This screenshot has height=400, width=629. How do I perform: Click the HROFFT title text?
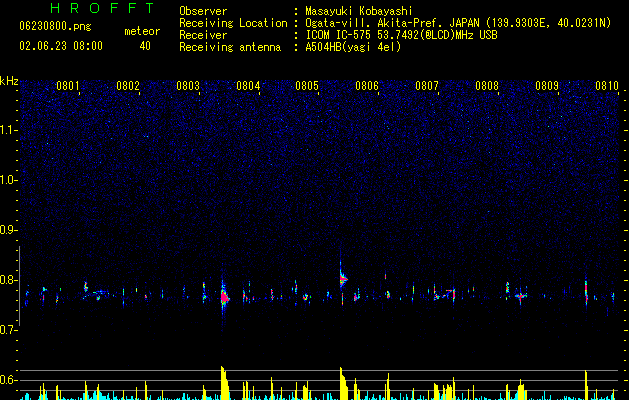coord(103,8)
